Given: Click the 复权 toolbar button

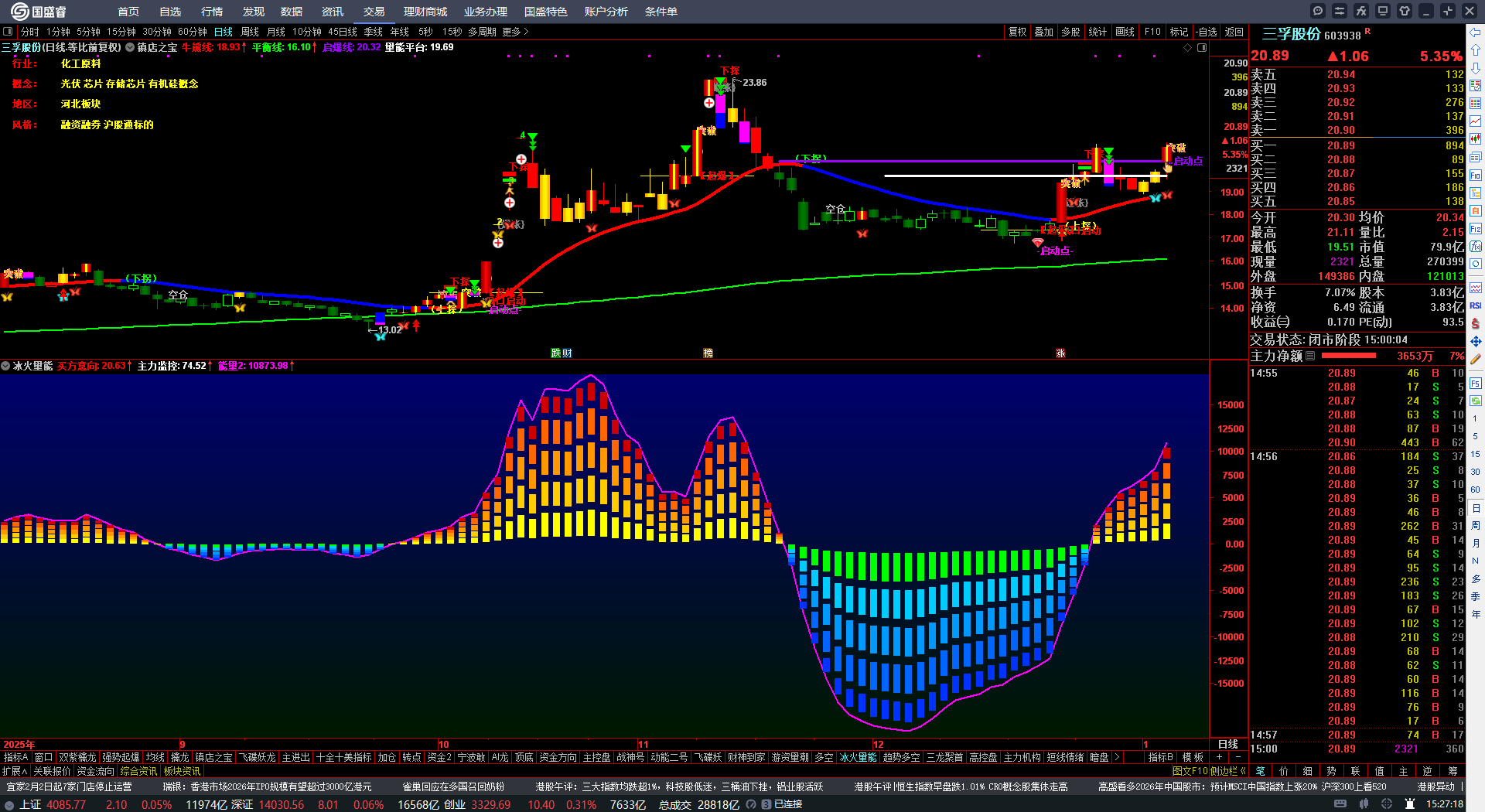Looking at the screenshot, I should (1018, 32).
